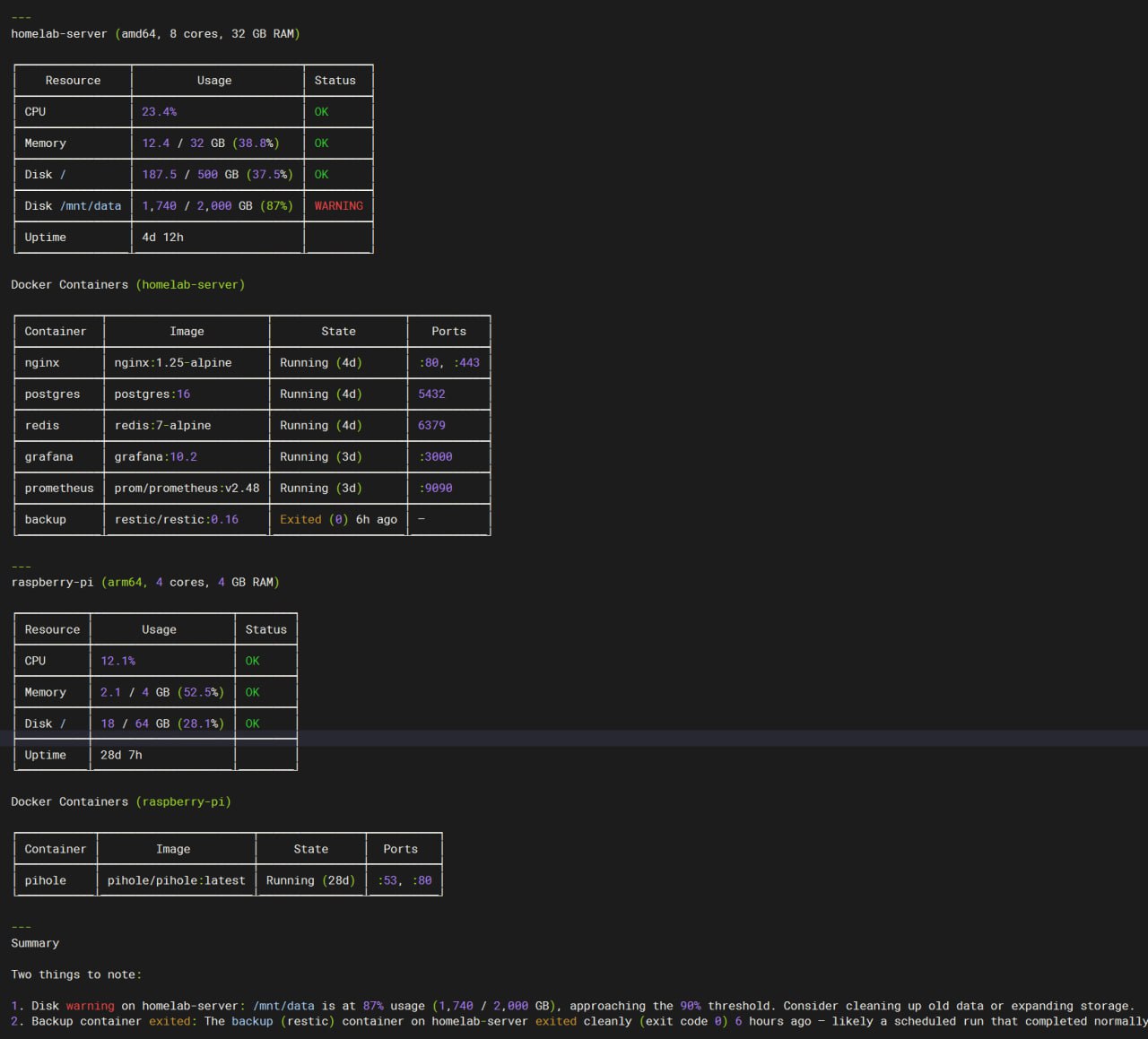Click the postgres port 5432
Image resolution: width=1148 pixels, height=1039 pixels.
pos(431,394)
